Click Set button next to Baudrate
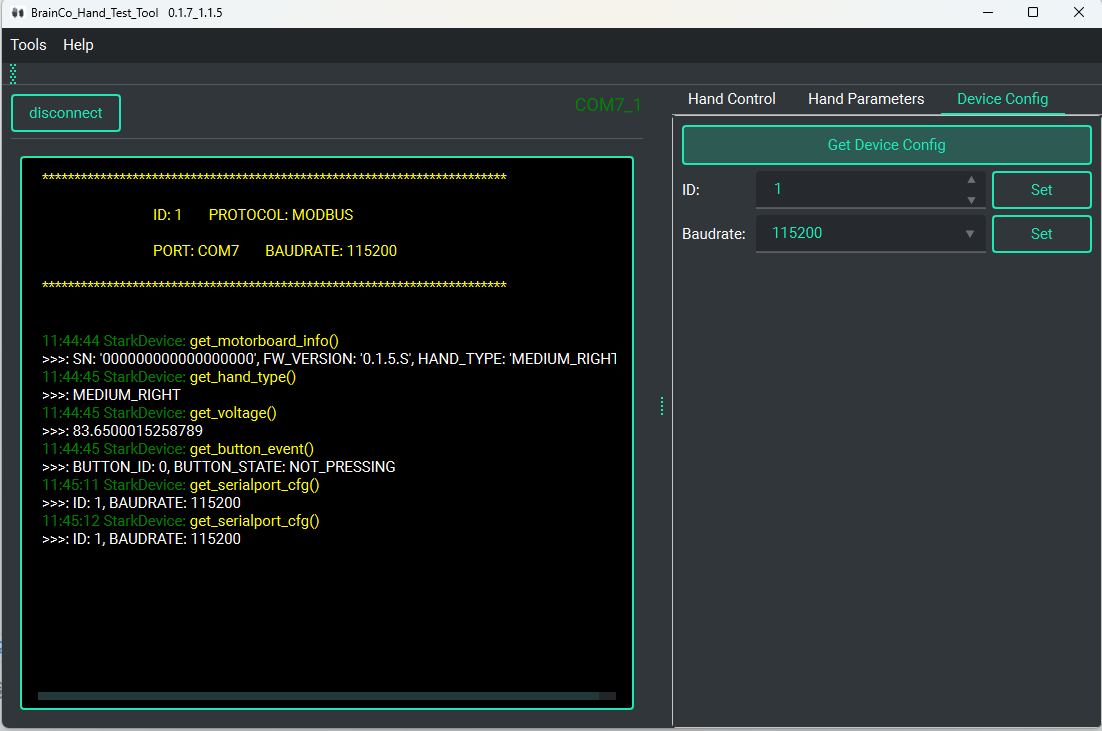Screen dimensions: 1102x731 (1041, 234)
